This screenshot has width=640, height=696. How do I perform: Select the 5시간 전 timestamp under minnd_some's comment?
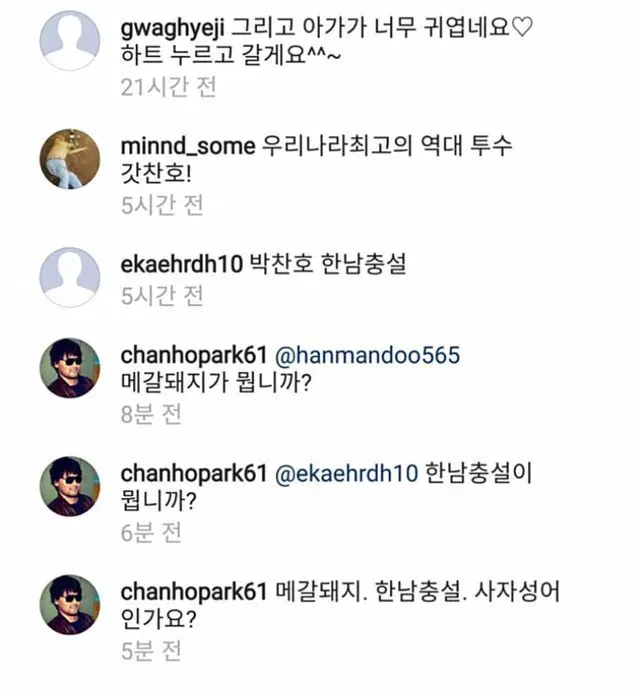click(162, 205)
